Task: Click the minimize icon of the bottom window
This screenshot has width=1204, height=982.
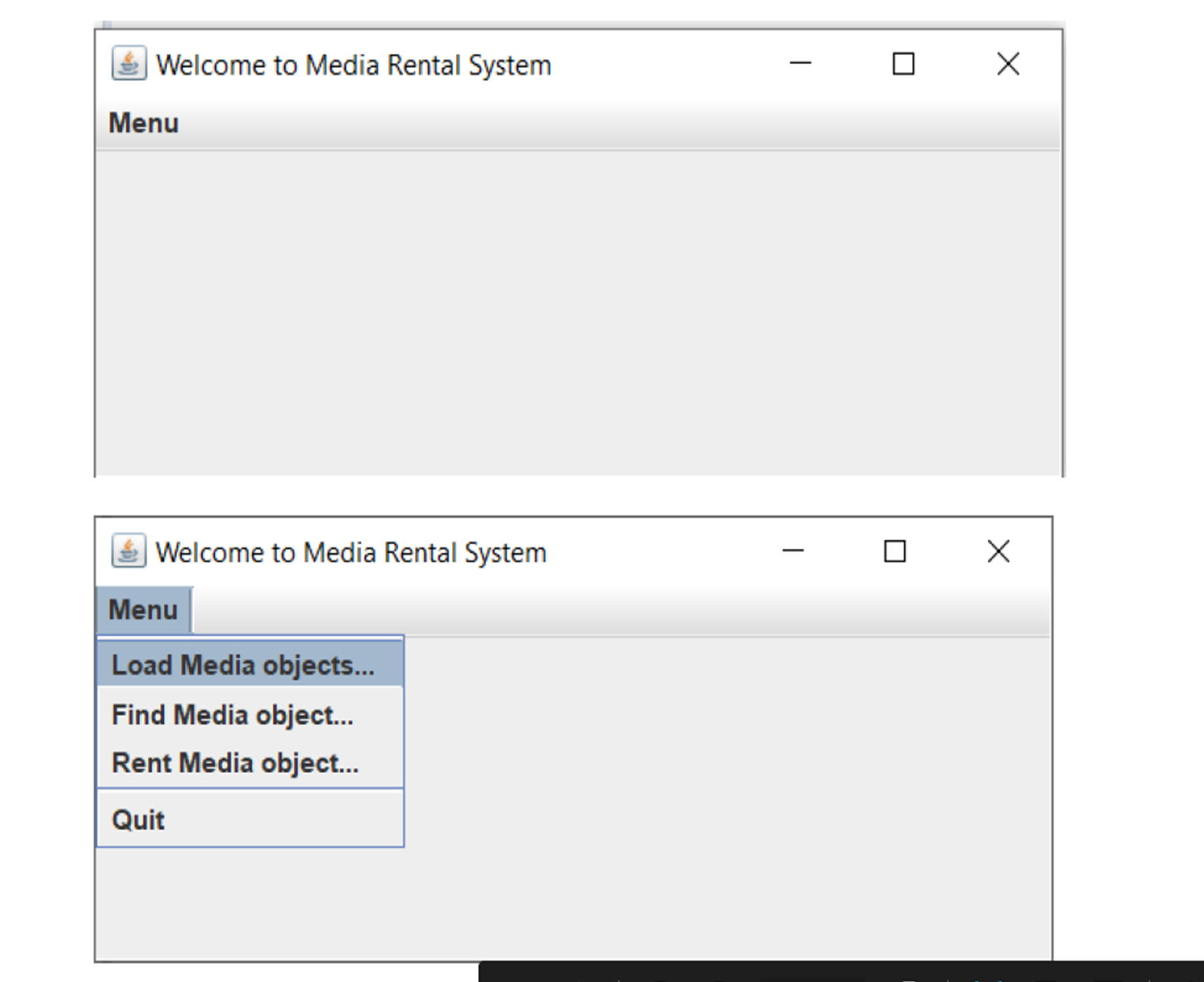Action: click(x=792, y=551)
